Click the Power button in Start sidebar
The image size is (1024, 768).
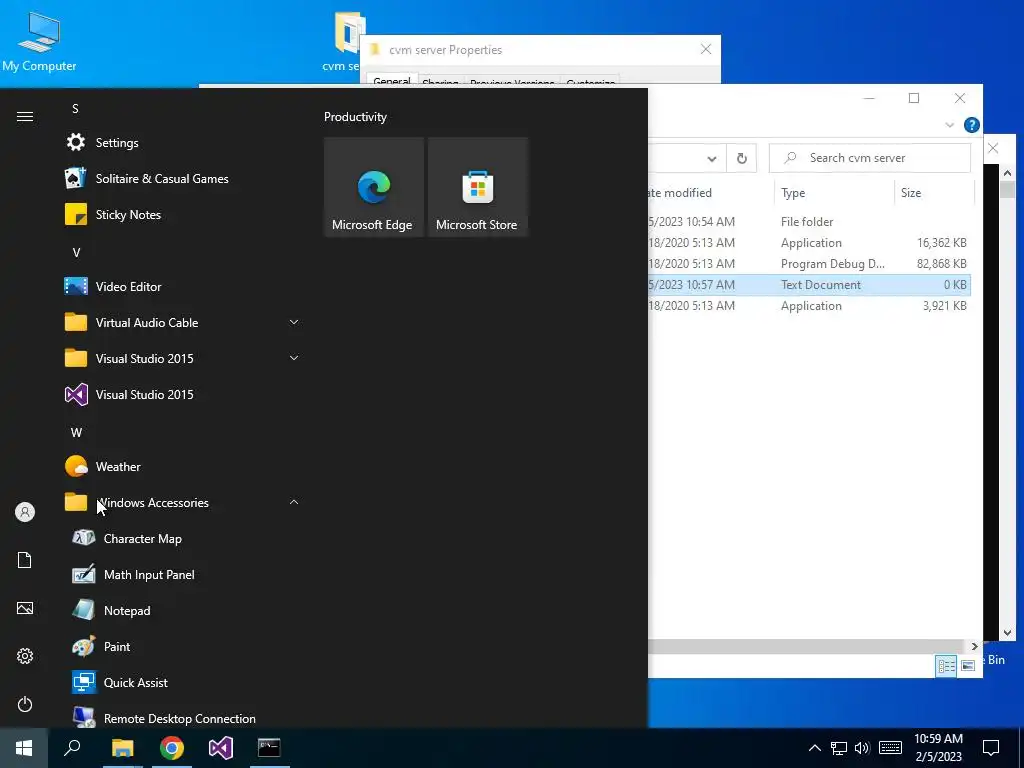click(x=25, y=704)
